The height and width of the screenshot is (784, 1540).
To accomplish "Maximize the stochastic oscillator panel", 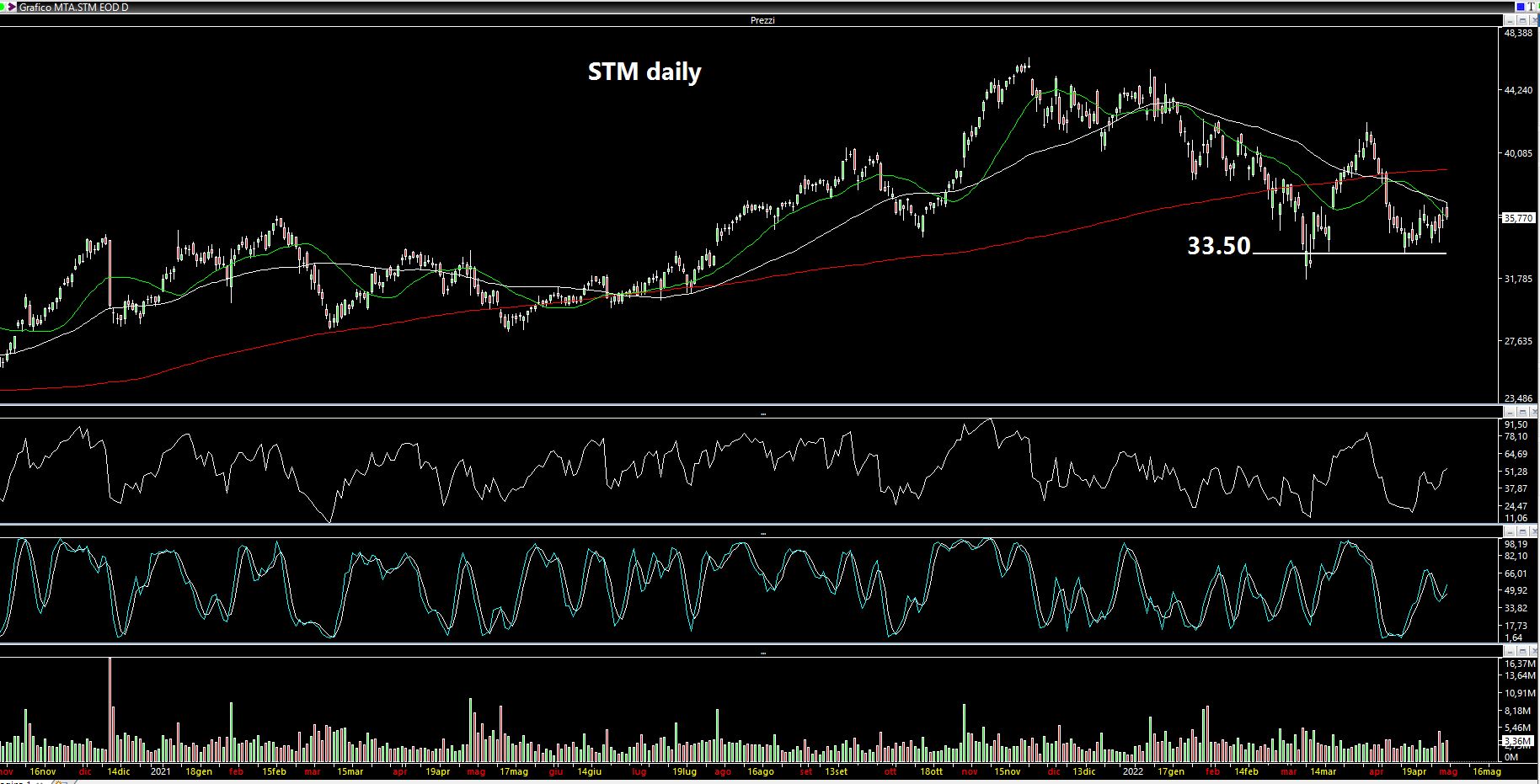I will (1522, 531).
